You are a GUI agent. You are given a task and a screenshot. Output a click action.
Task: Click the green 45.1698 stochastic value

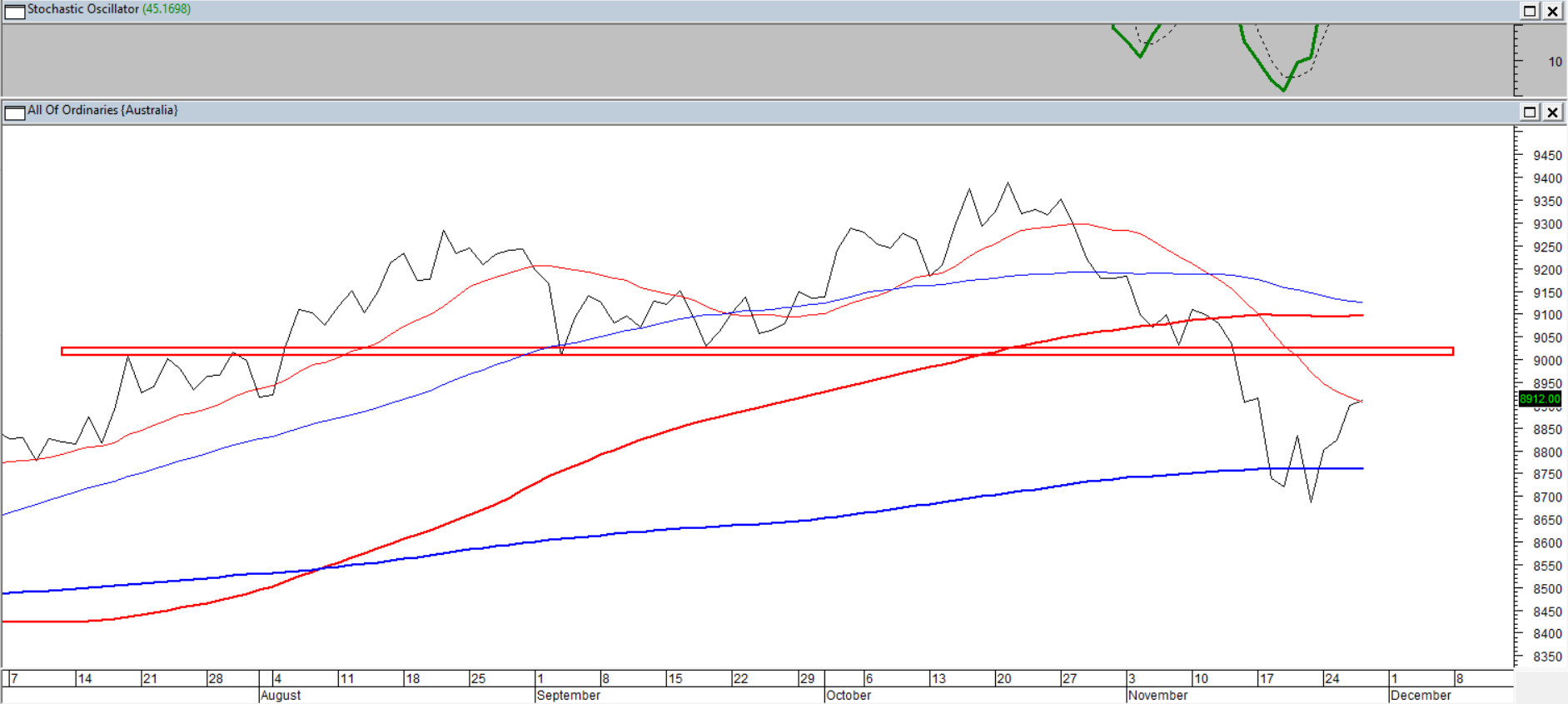(x=167, y=9)
